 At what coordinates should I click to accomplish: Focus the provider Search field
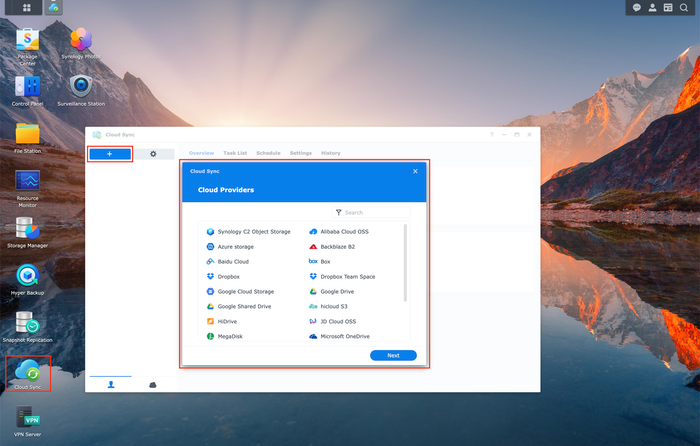click(x=371, y=213)
